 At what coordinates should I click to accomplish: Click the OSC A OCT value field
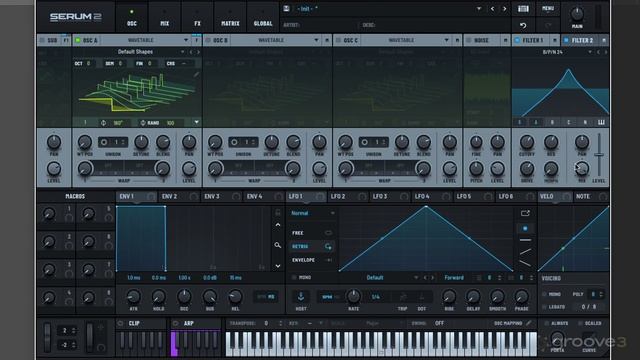click(x=88, y=64)
